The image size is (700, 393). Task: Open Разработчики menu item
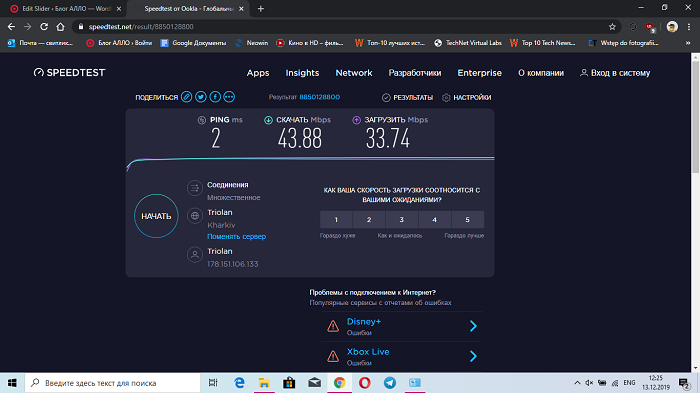coord(415,73)
